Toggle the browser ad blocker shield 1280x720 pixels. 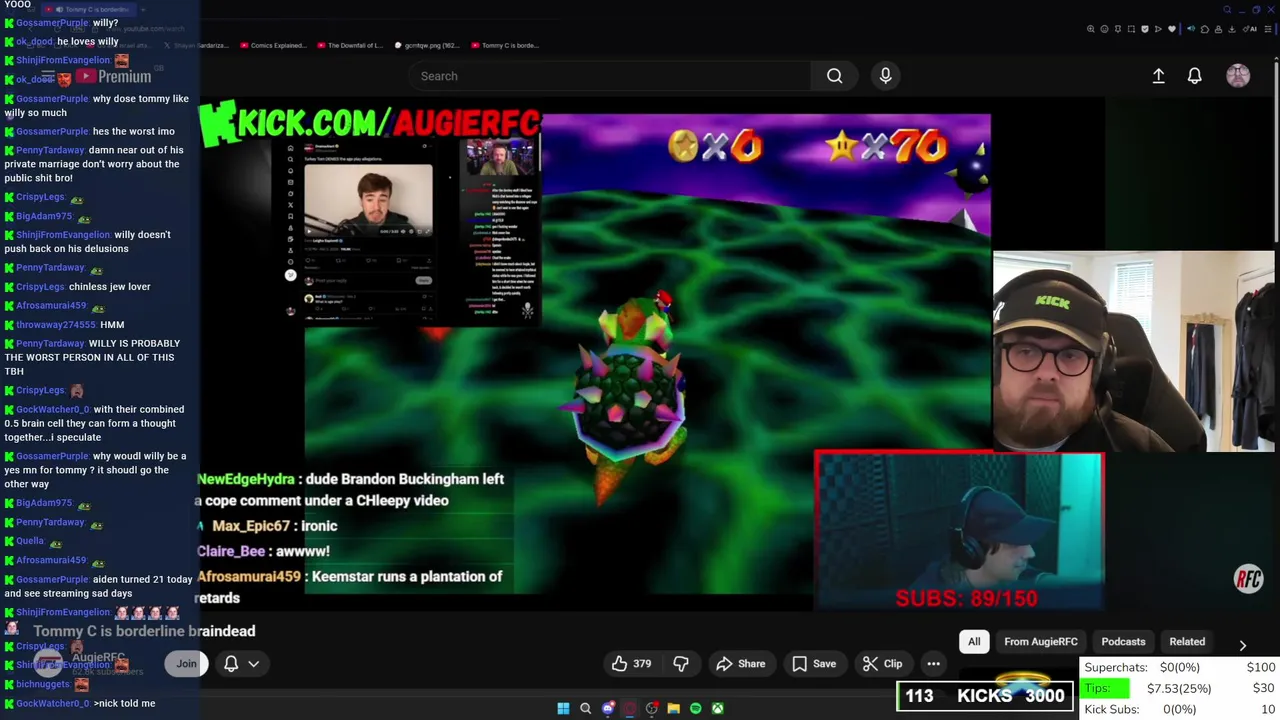pos(1145,29)
